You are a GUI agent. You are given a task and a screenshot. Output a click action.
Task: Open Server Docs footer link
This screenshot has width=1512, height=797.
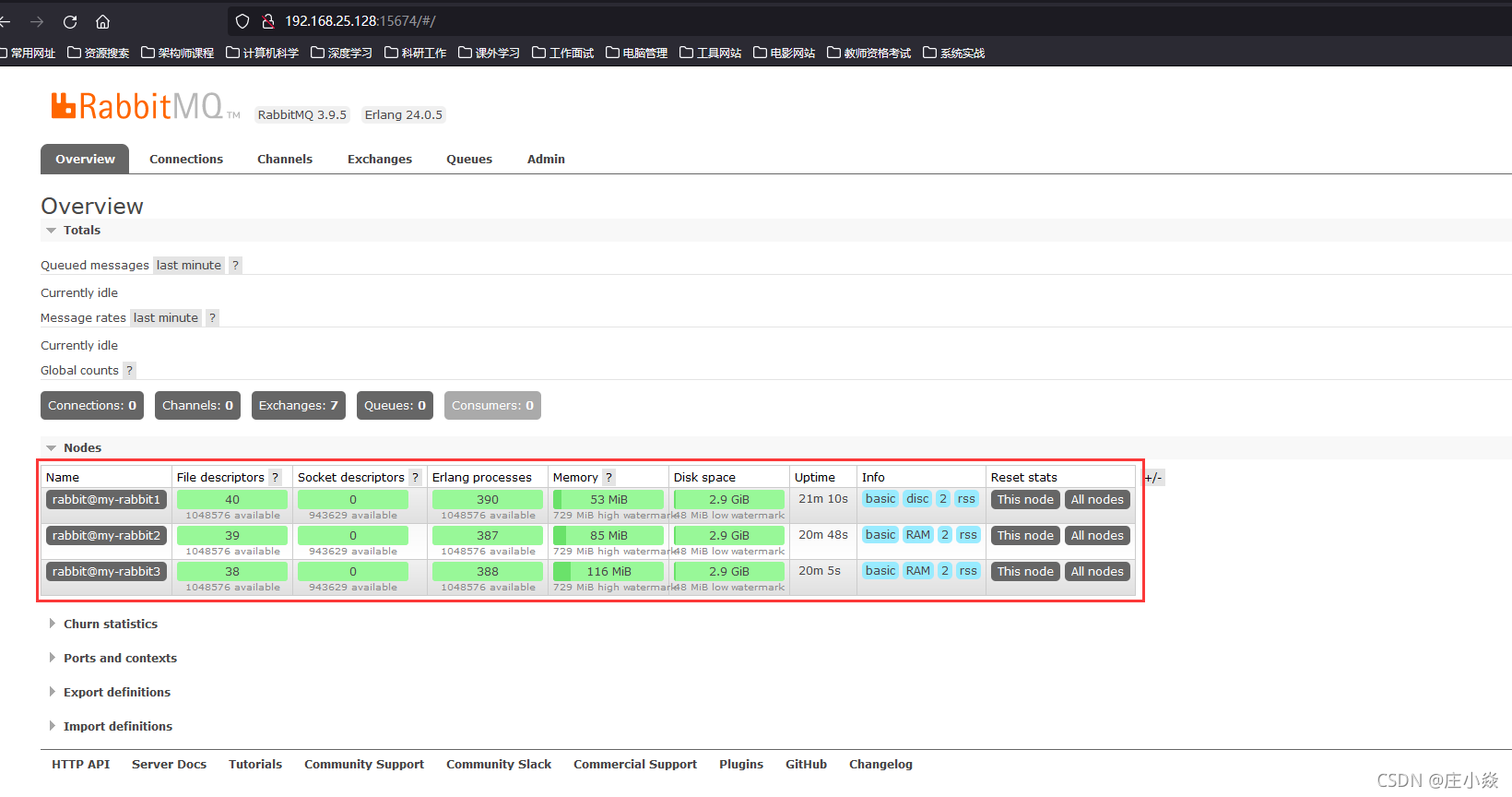169,765
